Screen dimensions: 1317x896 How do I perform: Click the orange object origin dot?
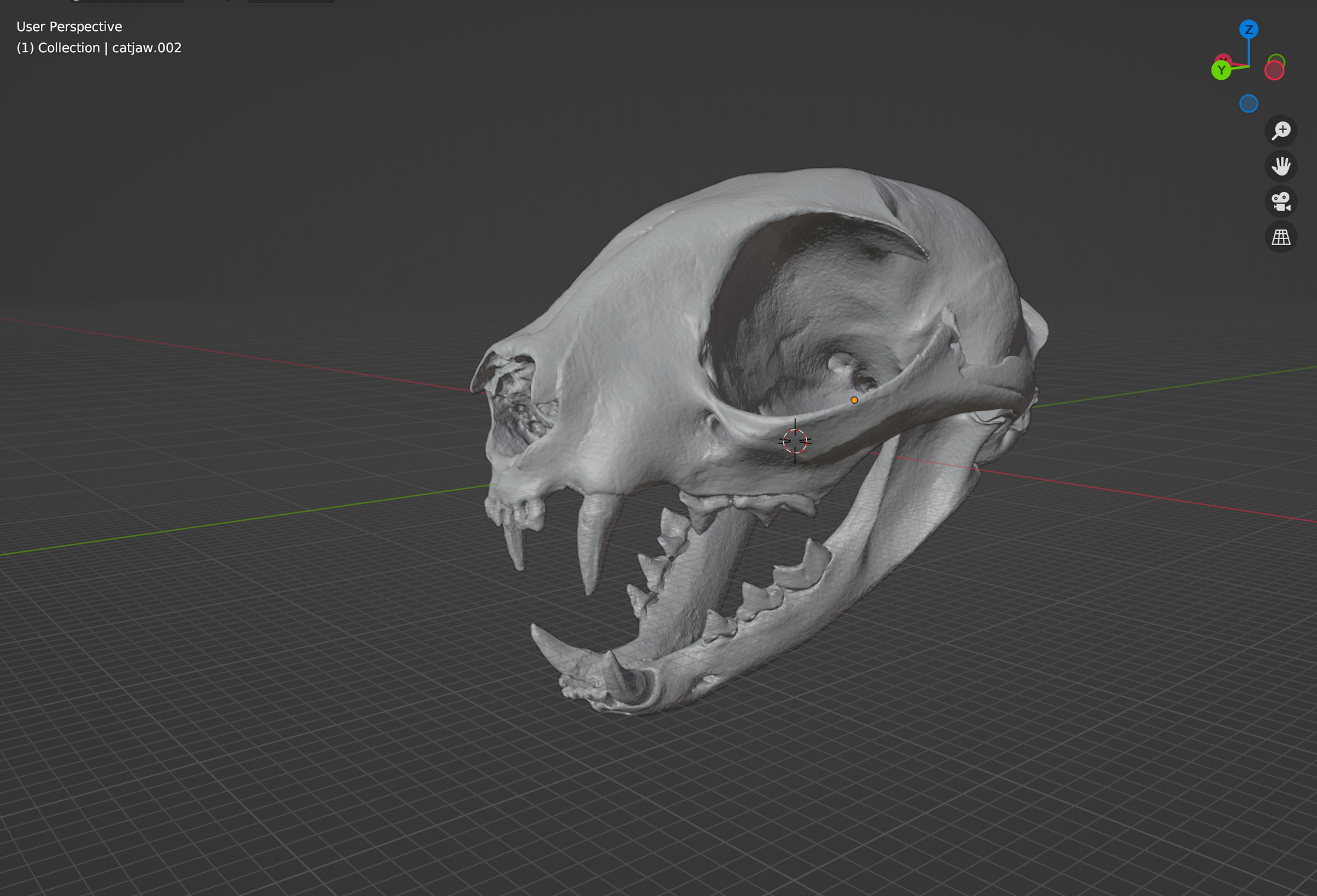(854, 400)
